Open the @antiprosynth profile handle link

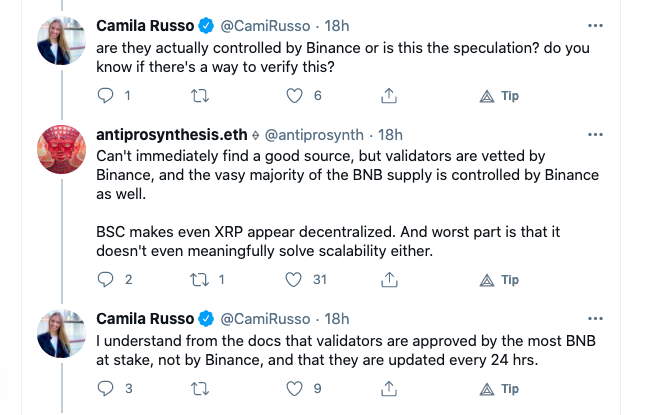click(x=314, y=135)
